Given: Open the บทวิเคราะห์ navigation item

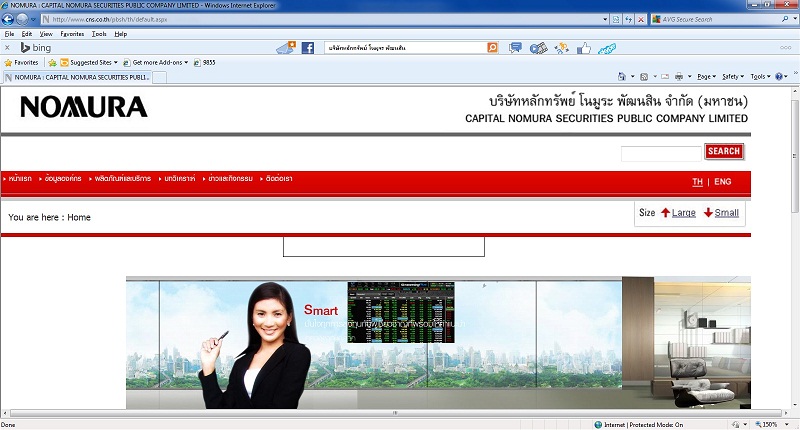Looking at the screenshot, I should [x=180, y=179].
